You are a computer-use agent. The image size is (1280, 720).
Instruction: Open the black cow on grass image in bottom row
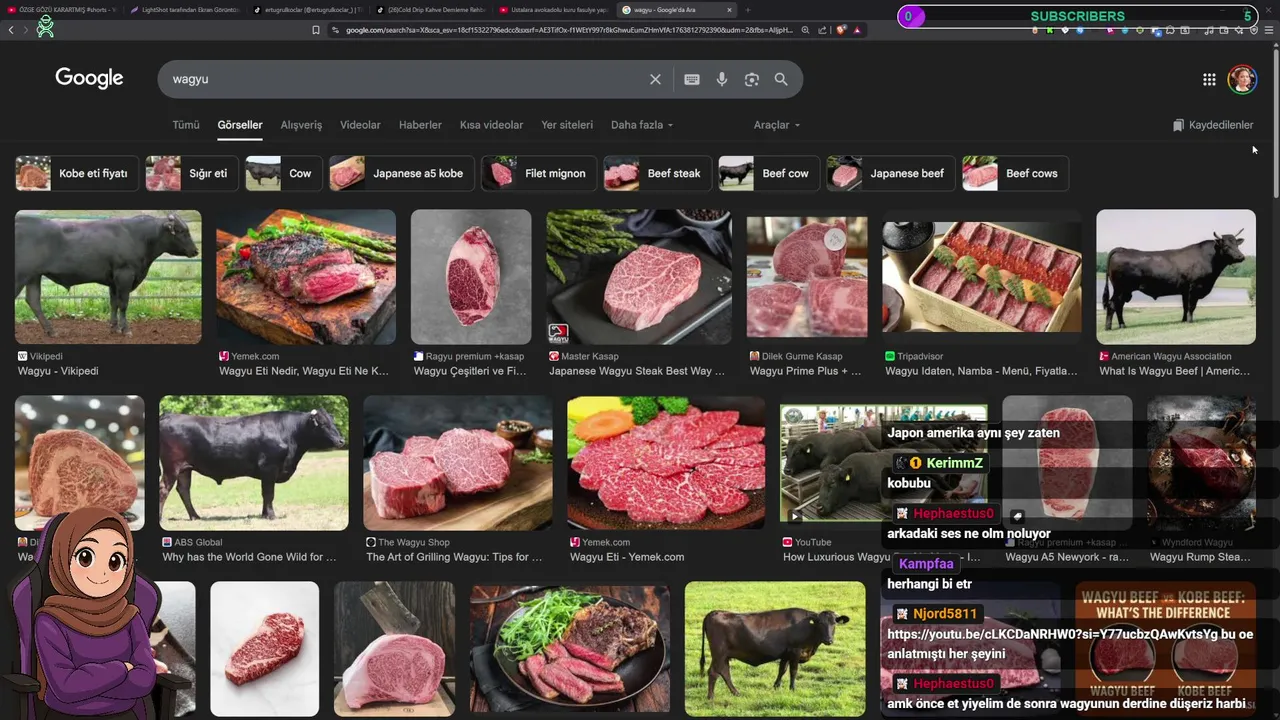tap(775, 648)
